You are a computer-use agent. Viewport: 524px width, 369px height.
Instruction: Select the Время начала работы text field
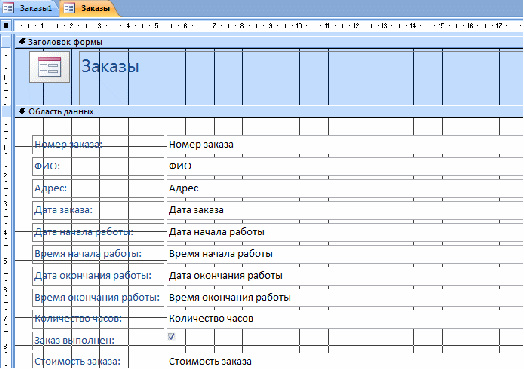click(345, 254)
